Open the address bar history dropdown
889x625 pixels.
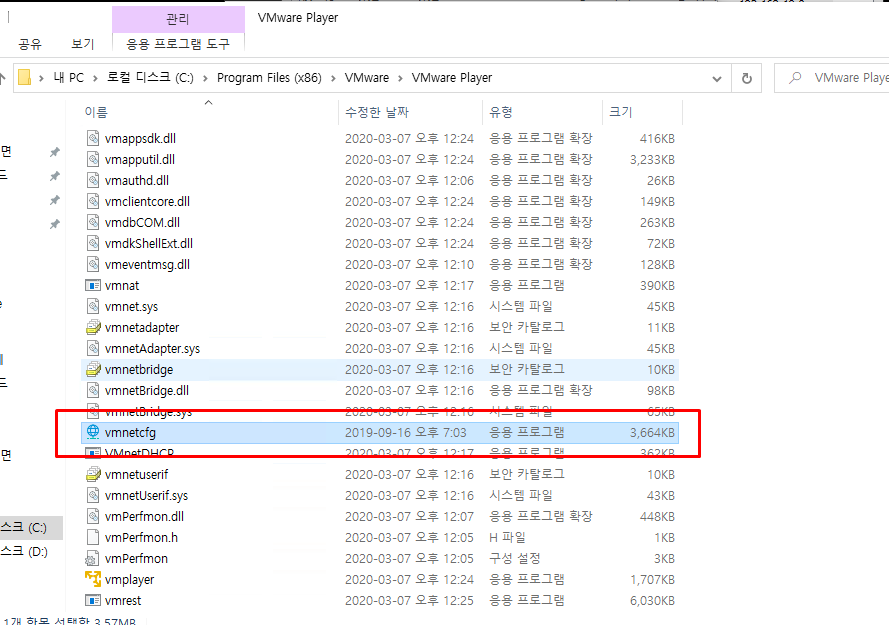click(x=717, y=78)
